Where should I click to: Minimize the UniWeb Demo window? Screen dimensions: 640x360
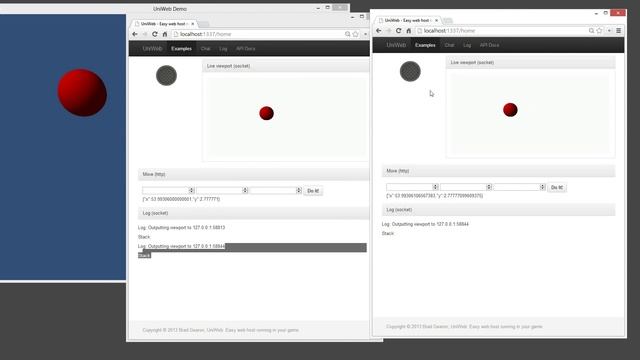[x=318, y=8]
